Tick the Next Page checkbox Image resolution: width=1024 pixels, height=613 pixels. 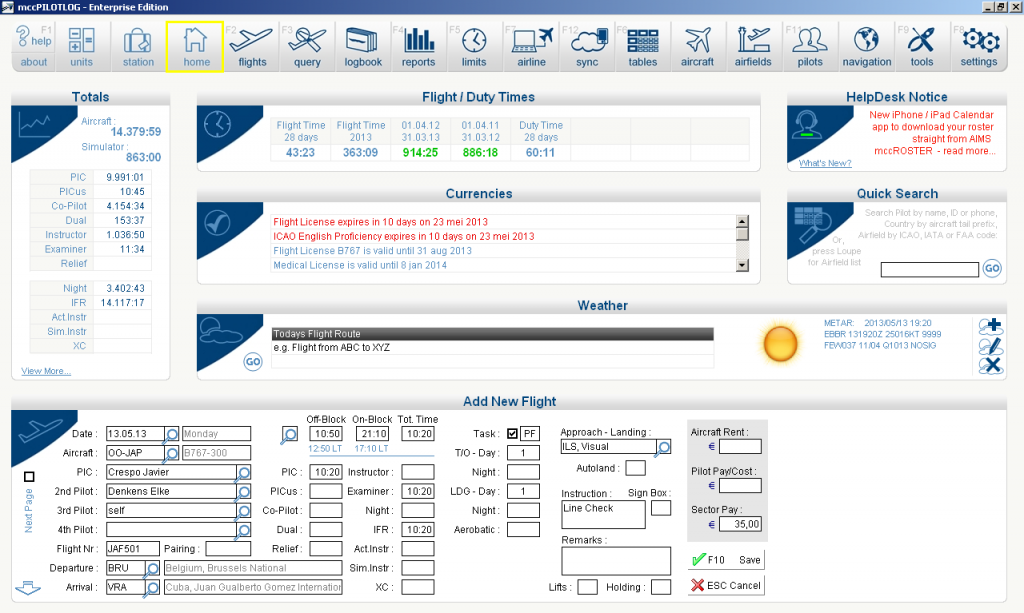[28, 477]
